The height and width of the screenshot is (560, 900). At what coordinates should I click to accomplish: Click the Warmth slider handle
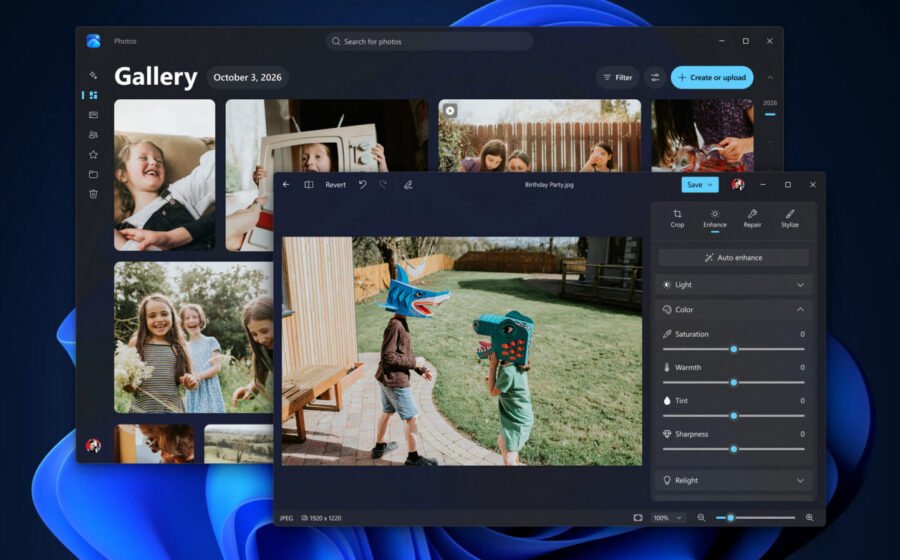[x=734, y=382]
